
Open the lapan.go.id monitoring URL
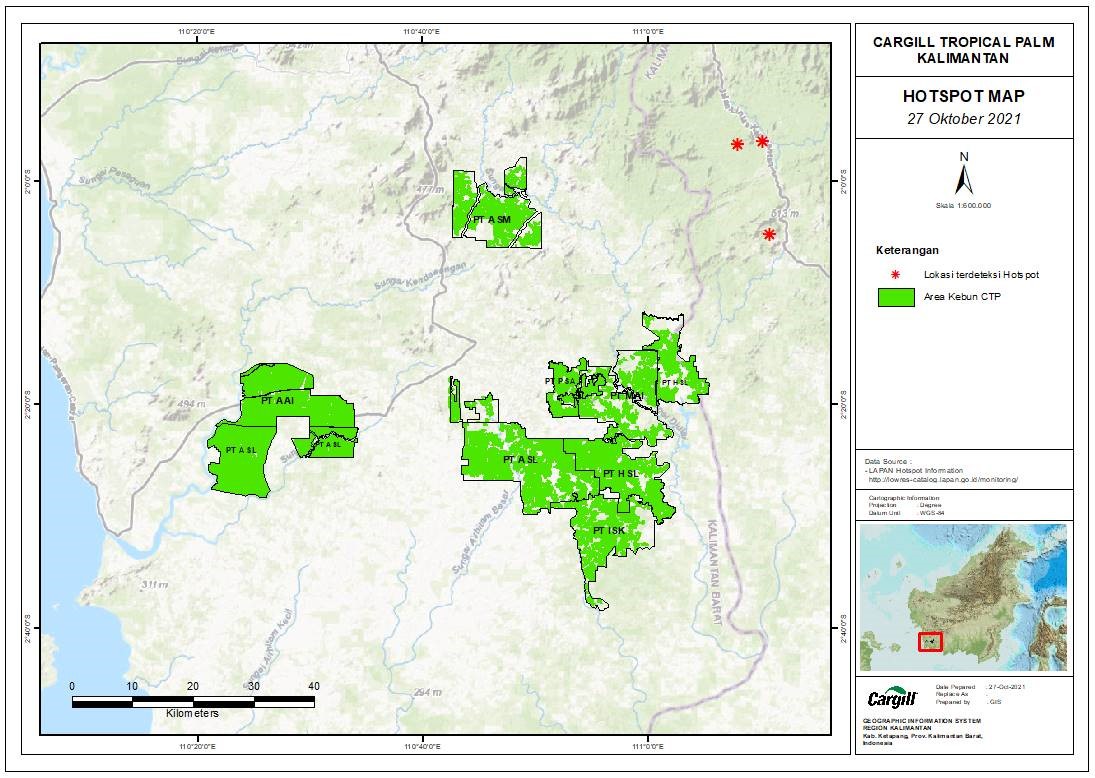[943, 480]
